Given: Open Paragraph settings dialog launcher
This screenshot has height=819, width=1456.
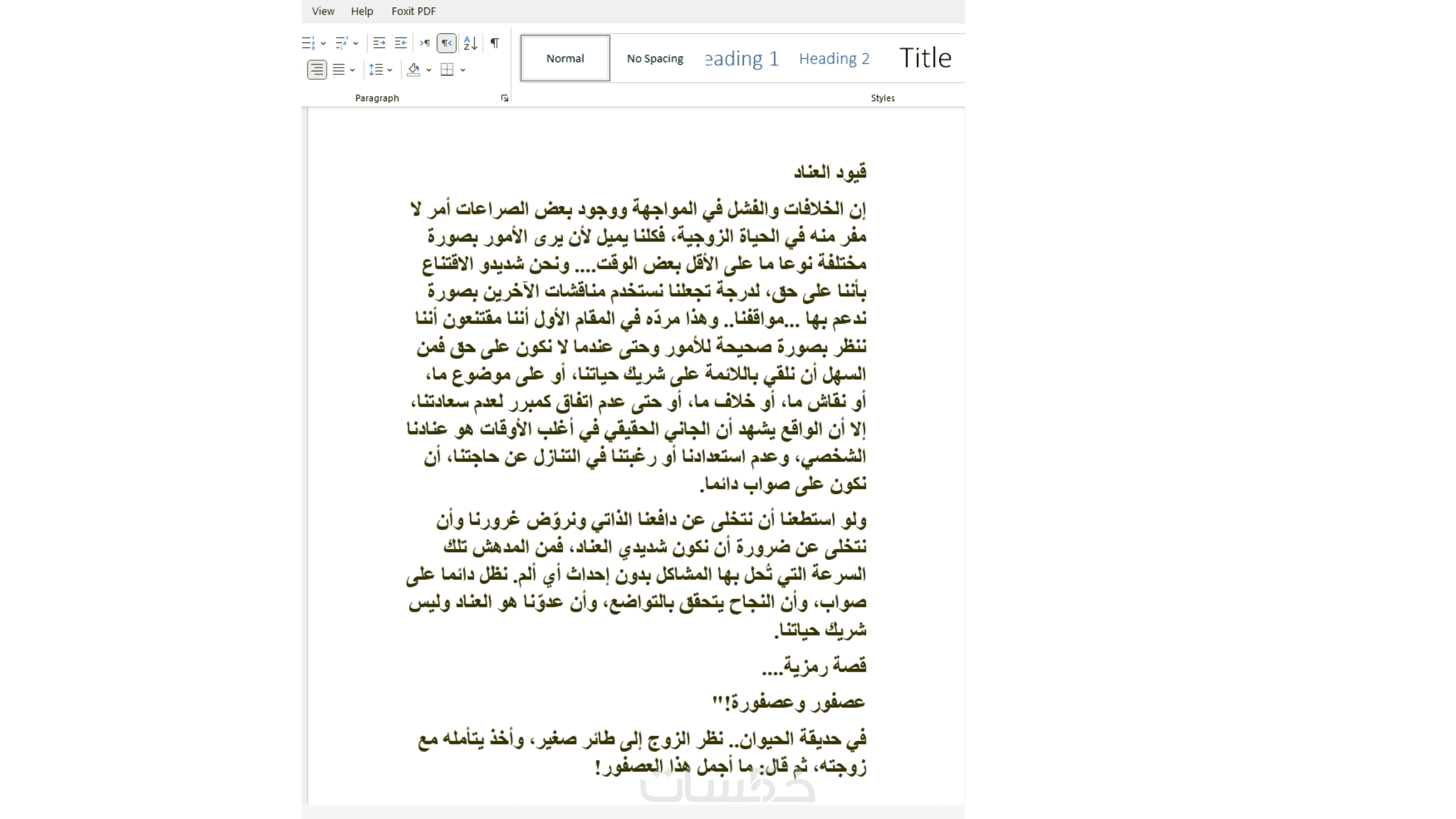Looking at the screenshot, I should (x=504, y=99).
